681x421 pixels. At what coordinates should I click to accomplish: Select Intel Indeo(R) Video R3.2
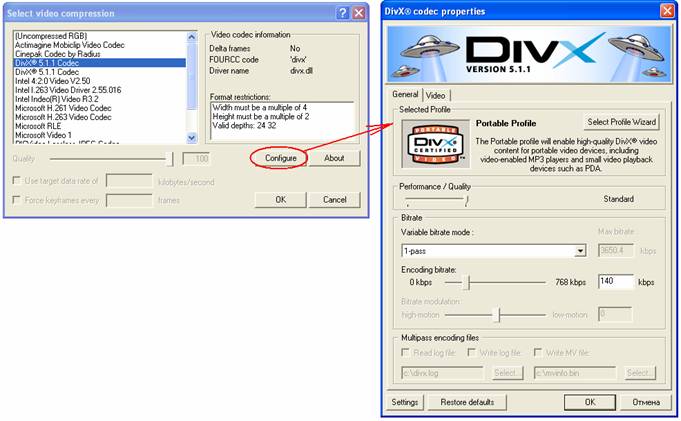coord(100,99)
